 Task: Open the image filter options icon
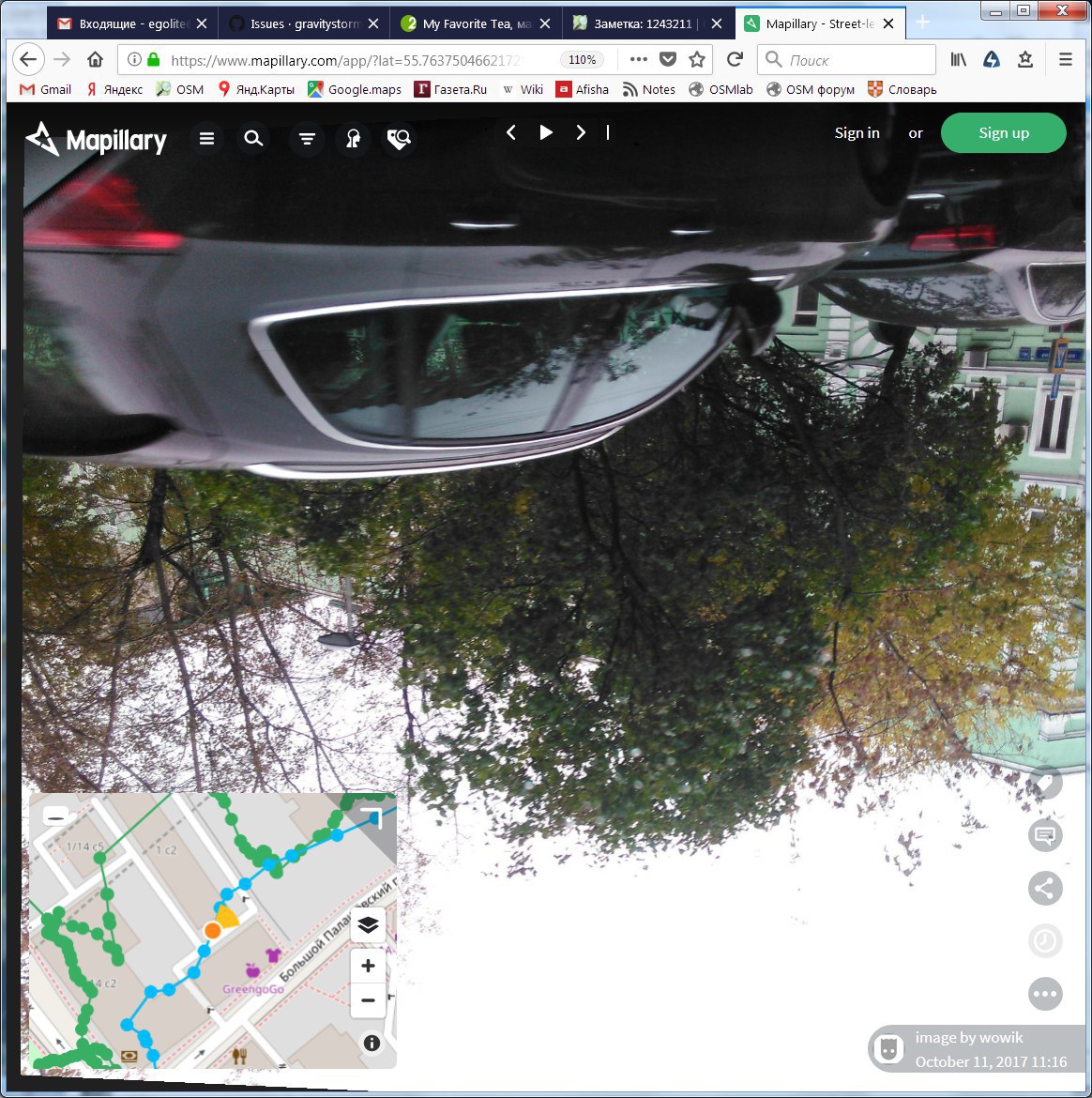(x=307, y=139)
